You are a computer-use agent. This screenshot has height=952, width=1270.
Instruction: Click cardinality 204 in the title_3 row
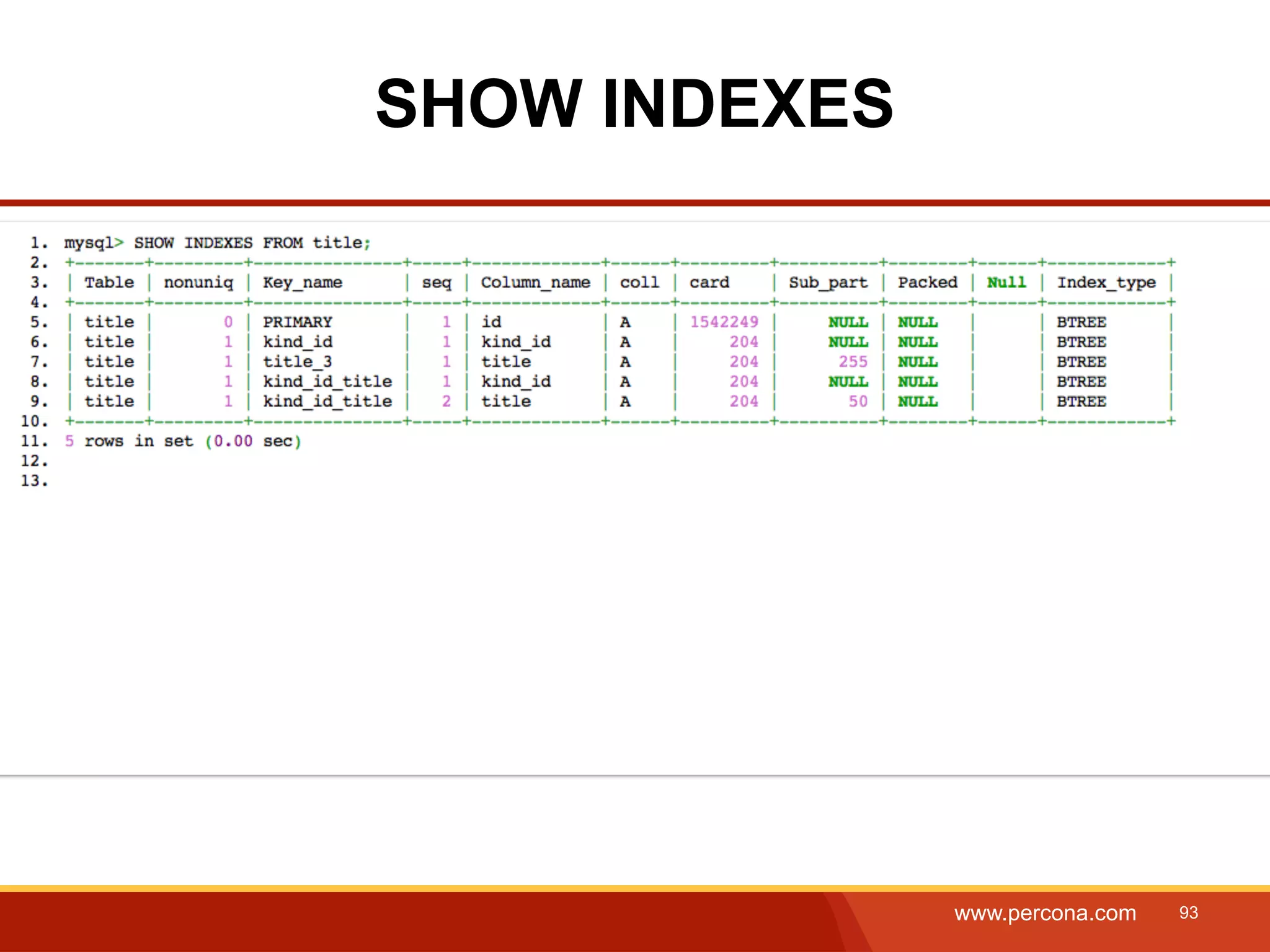pos(744,362)
